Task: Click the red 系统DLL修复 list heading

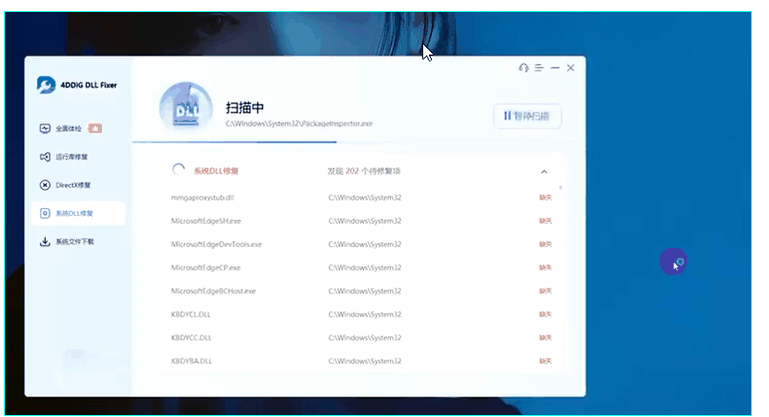Action: point(216,171)
